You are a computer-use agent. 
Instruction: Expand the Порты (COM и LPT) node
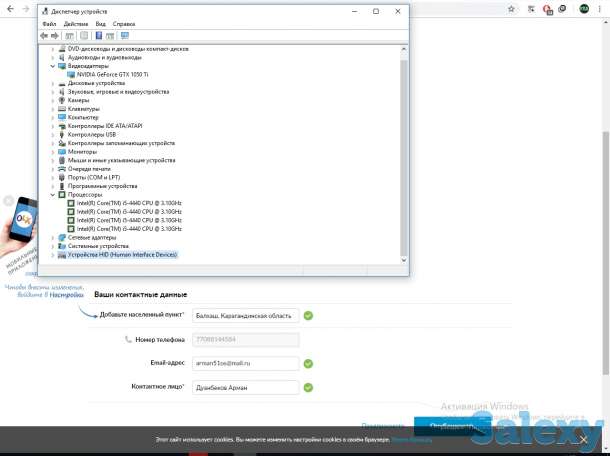pyautogui.click(x=53, y=178)
